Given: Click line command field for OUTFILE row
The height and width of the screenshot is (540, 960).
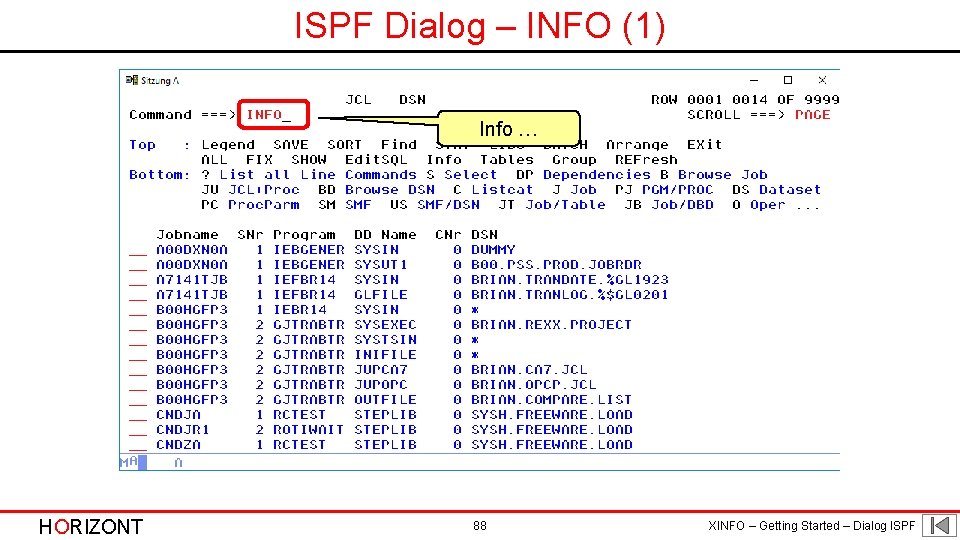Looking at the screenshot, I should click(x=138, y=400).
